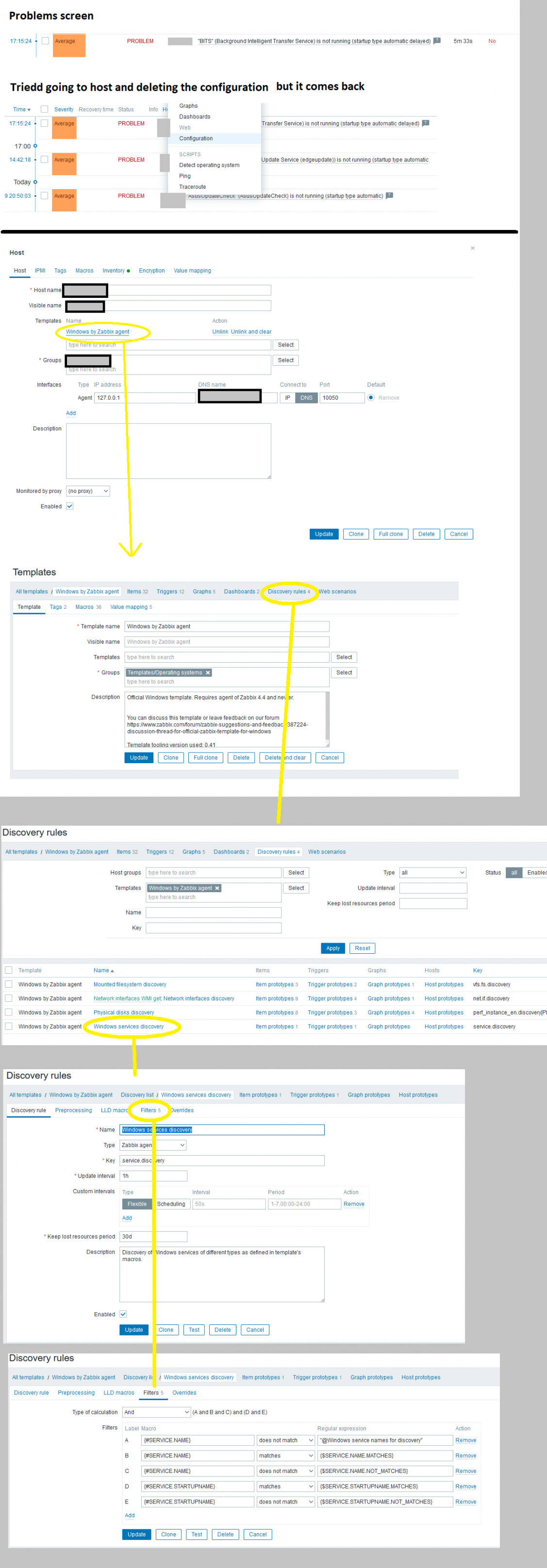This screenshot has height=1568, width=547.
Task: Toggle Enabled checkbox in discovery rule form
Action: coord(123,1314)
